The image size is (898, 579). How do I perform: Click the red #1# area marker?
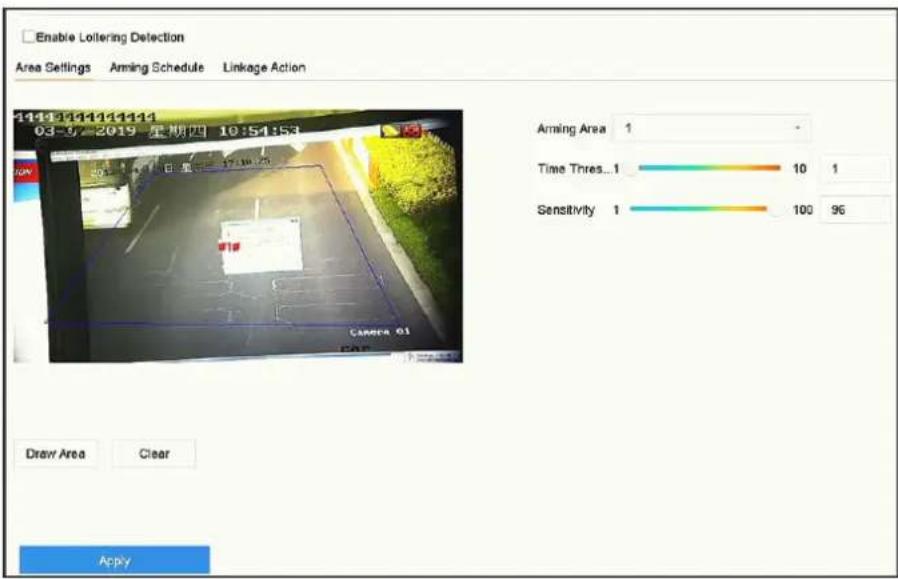point(229,247)
